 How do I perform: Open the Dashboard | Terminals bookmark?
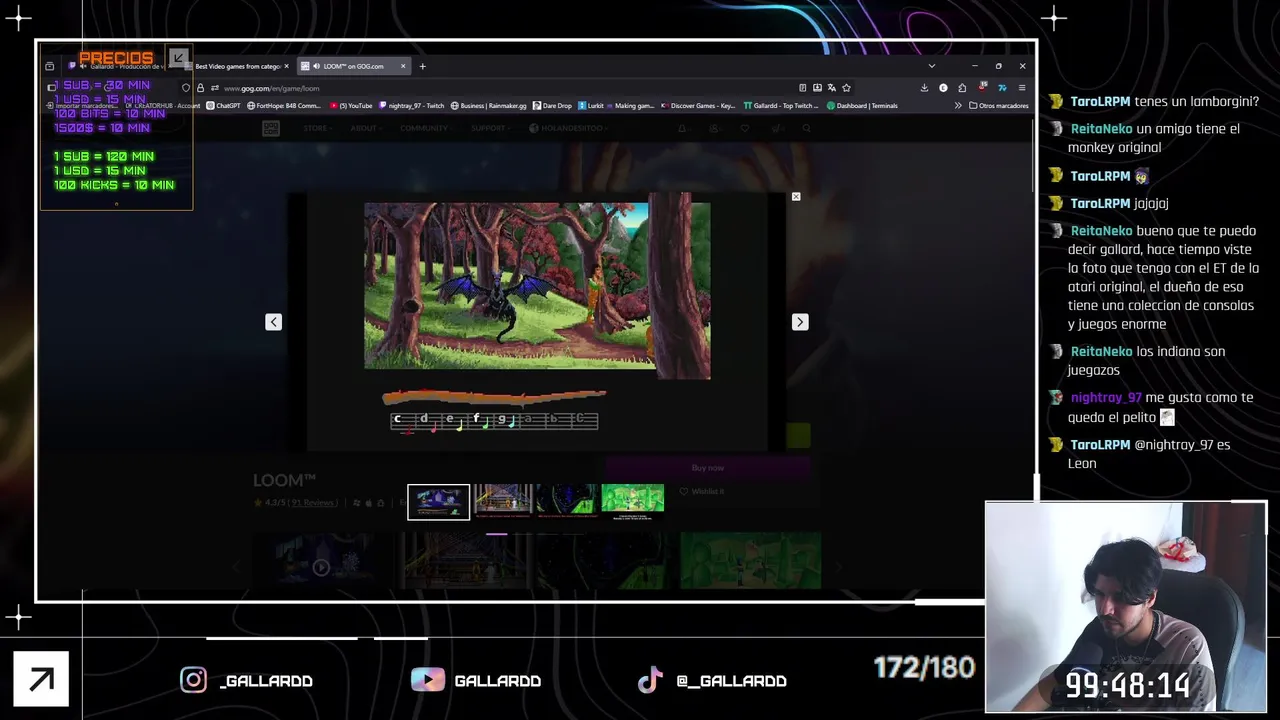point(861,105)
